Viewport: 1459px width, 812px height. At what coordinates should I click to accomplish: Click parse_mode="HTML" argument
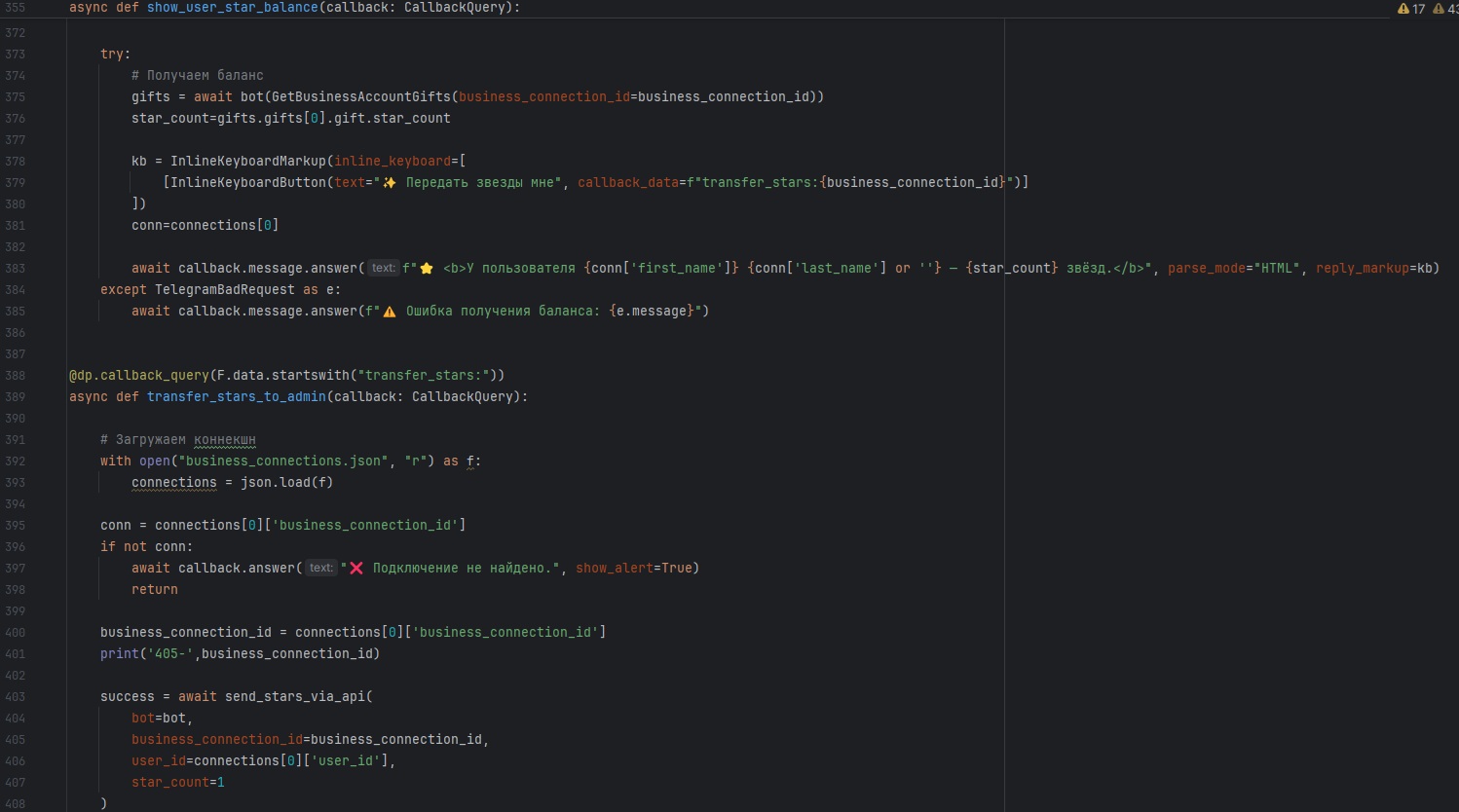(1234, 268)
